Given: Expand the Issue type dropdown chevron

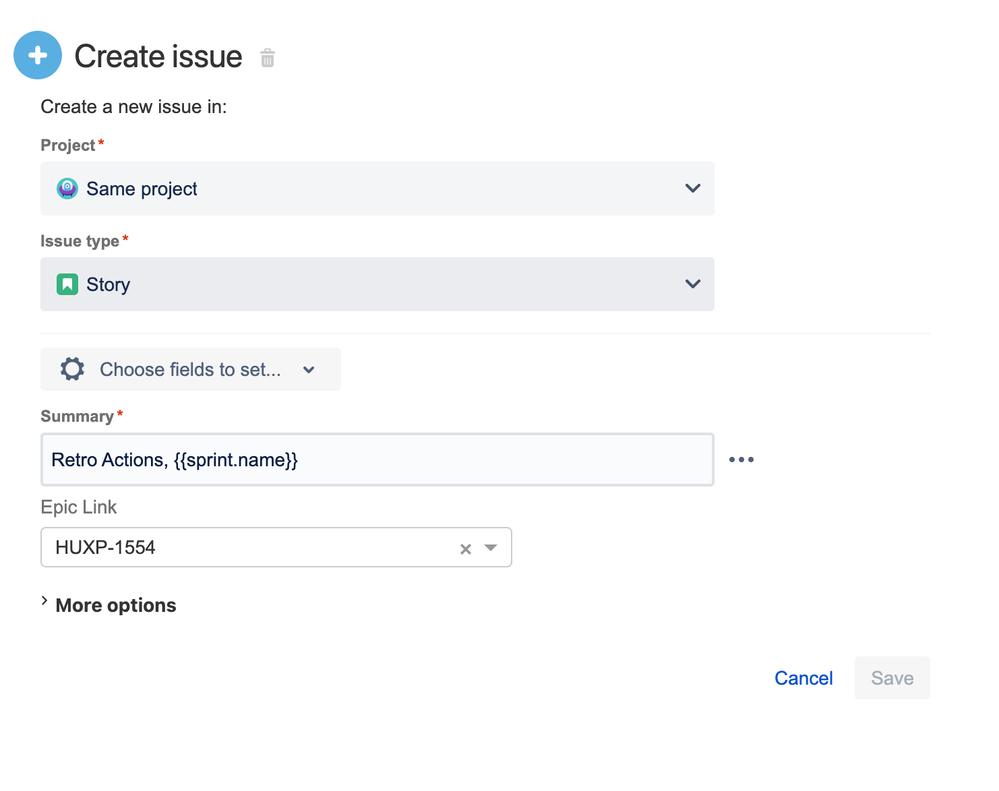Looking at the screenshot, I should pyautogui.click(x=692, y=285).
